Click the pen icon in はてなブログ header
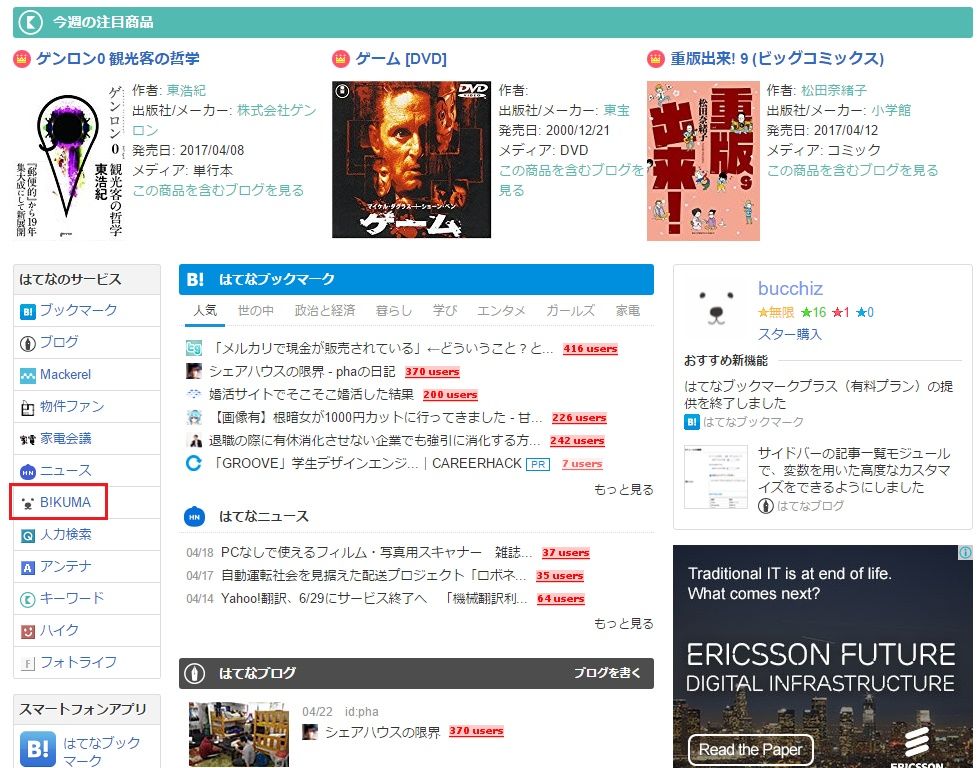This screenshot has height=768, width=980. (x=196, y=673)
